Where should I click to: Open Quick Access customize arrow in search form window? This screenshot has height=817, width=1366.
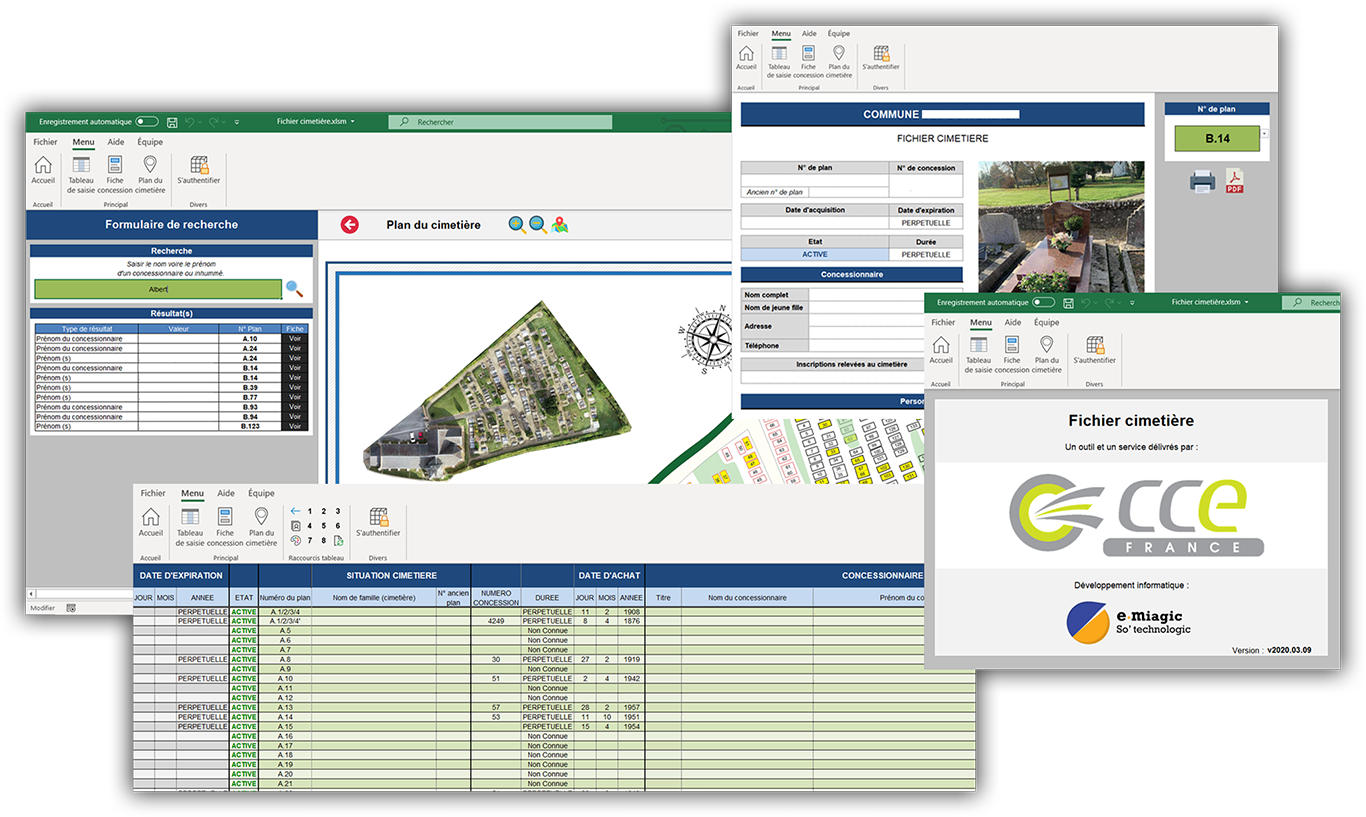coord(237,122)
